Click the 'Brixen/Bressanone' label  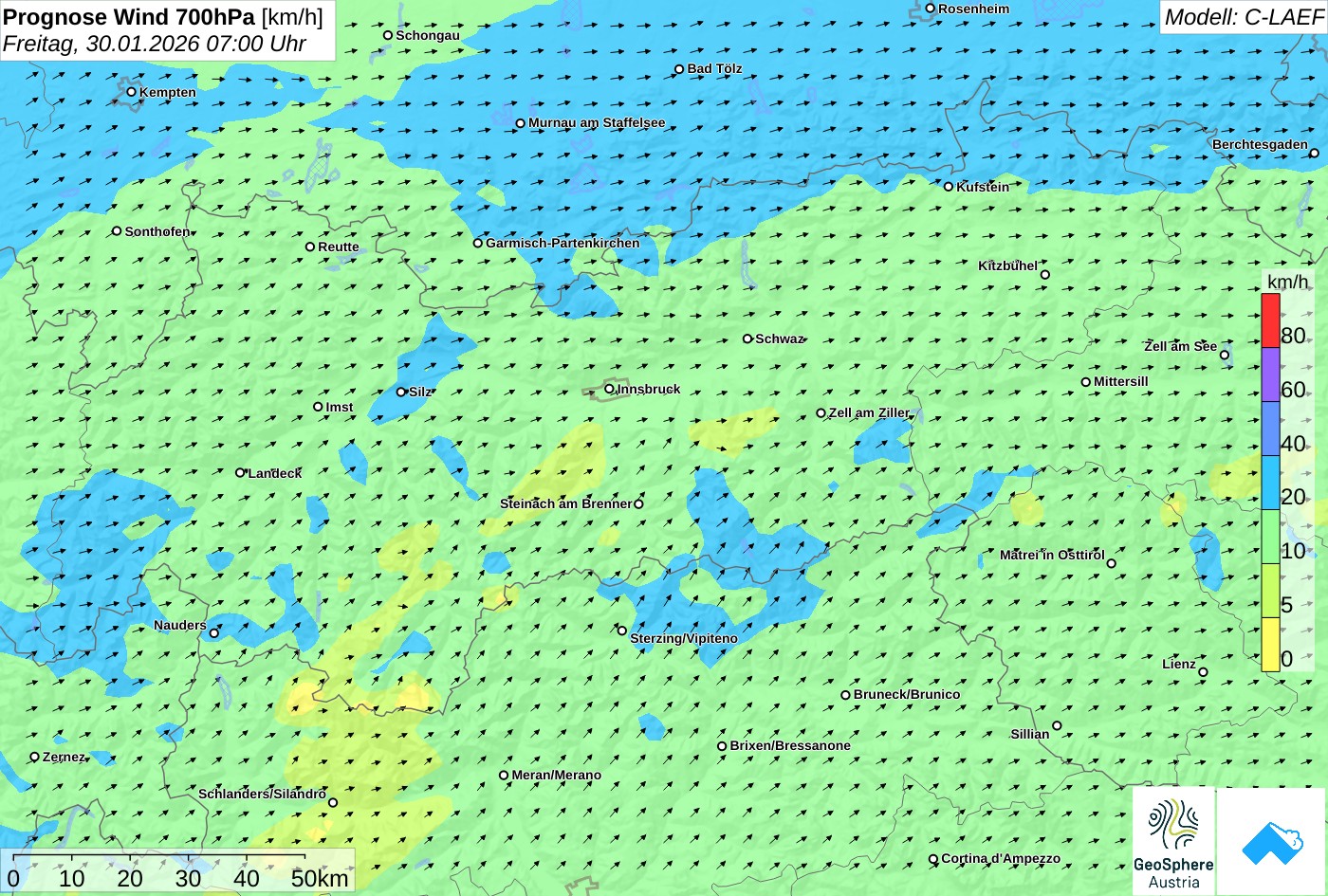tap(790, 745)
